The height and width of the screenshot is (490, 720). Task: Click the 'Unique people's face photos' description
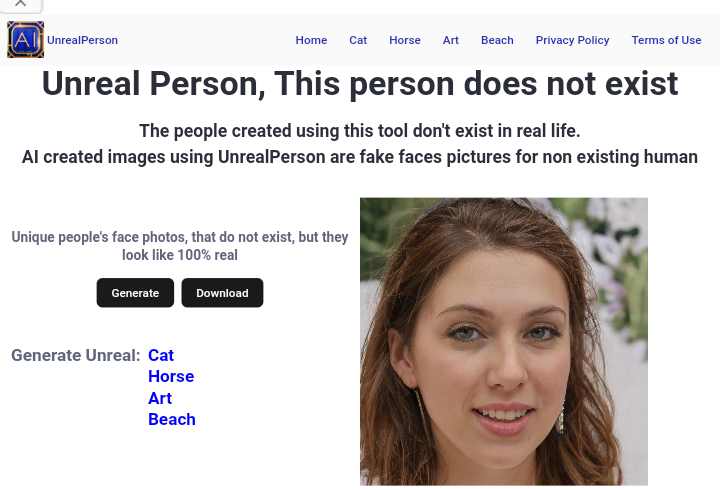[180, 246]
